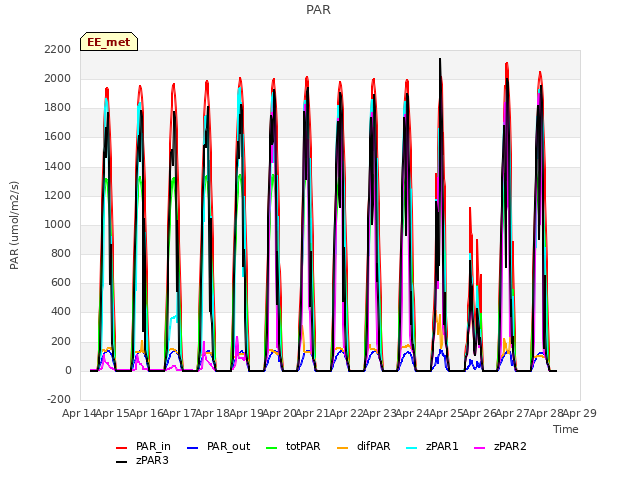Click the green totPAR legend swatch
Viewport: 640px width, 480px height.
[x=271, y=448]
